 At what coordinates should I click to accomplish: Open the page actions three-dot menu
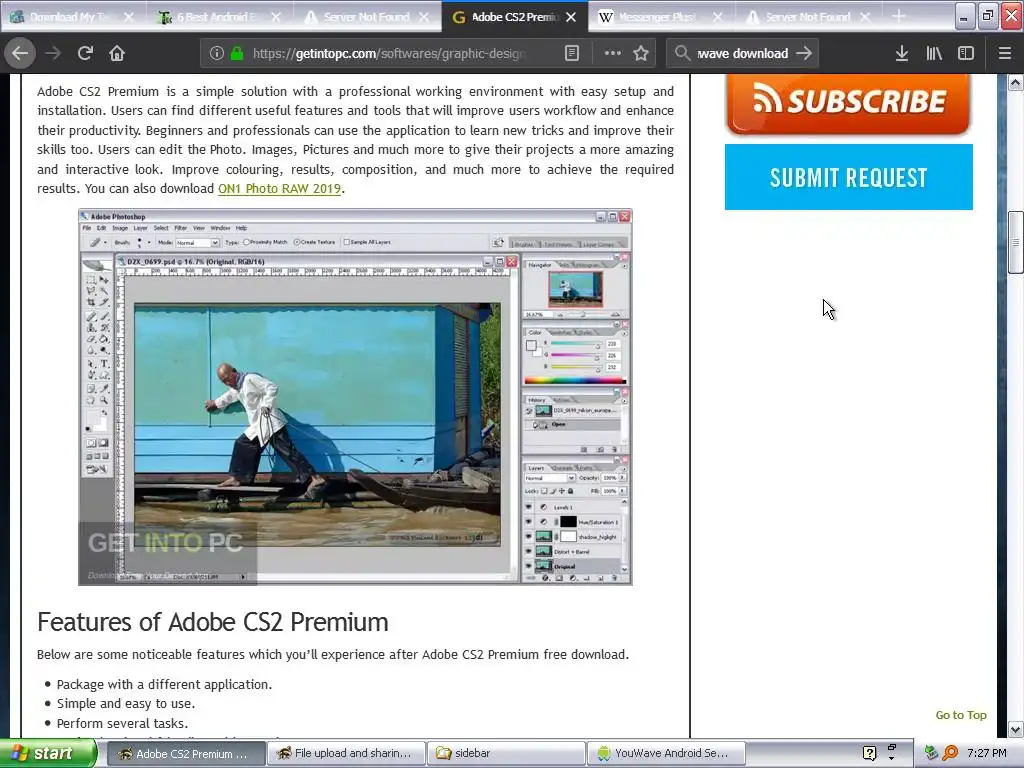click(613, 54)
